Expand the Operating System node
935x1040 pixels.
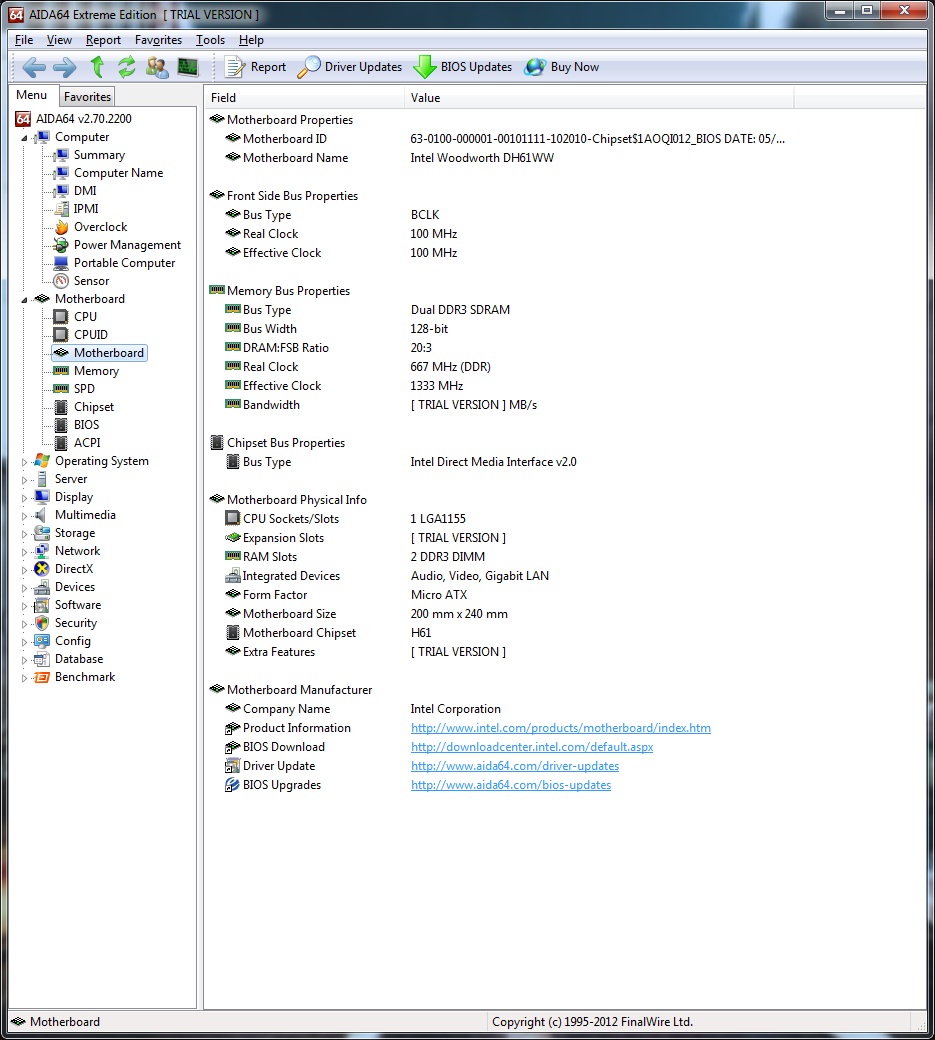(26, 461)
